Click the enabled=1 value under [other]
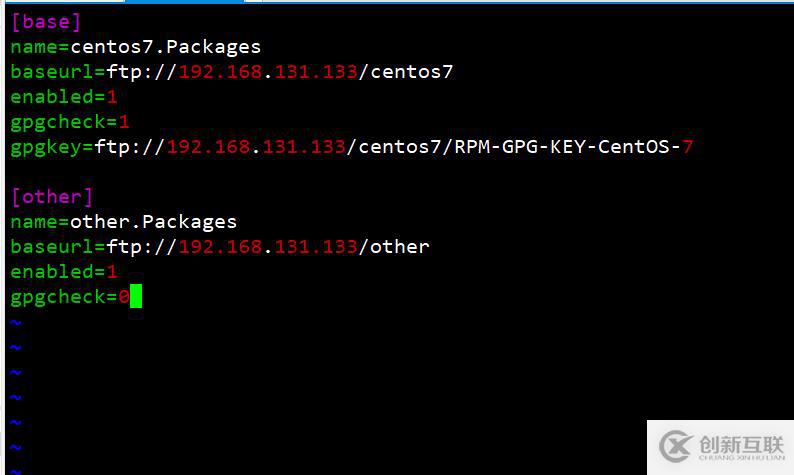The image size is (794, 475). click(x=112, y=271)
